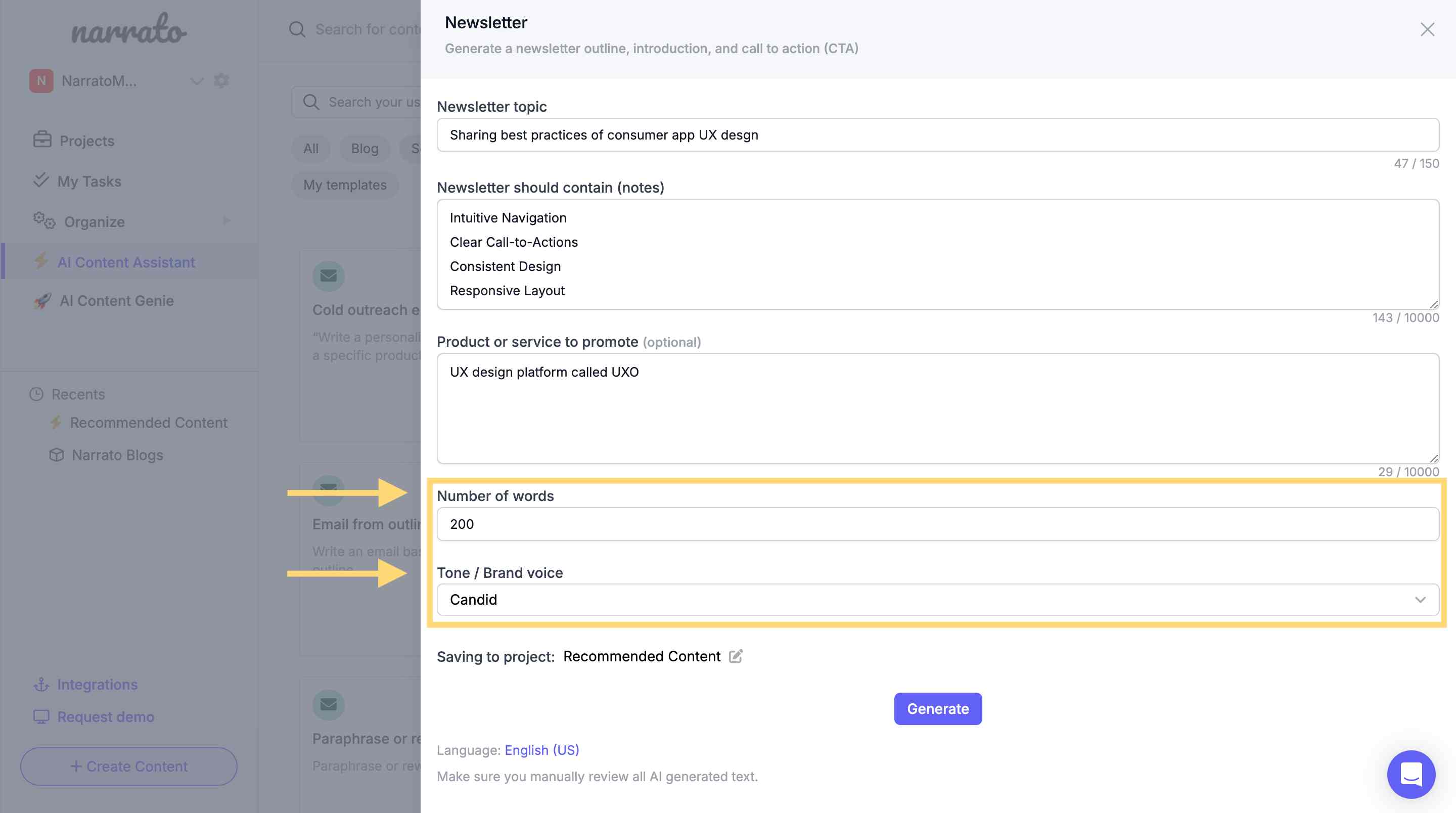
Task: Click the Number of words field
Action: click(x=938, y=523)
